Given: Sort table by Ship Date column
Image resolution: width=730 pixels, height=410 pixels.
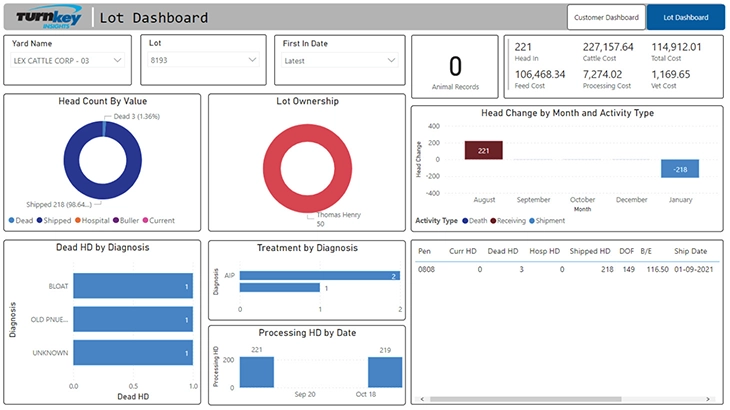Looking at the screenshot, I should (690, 251).
